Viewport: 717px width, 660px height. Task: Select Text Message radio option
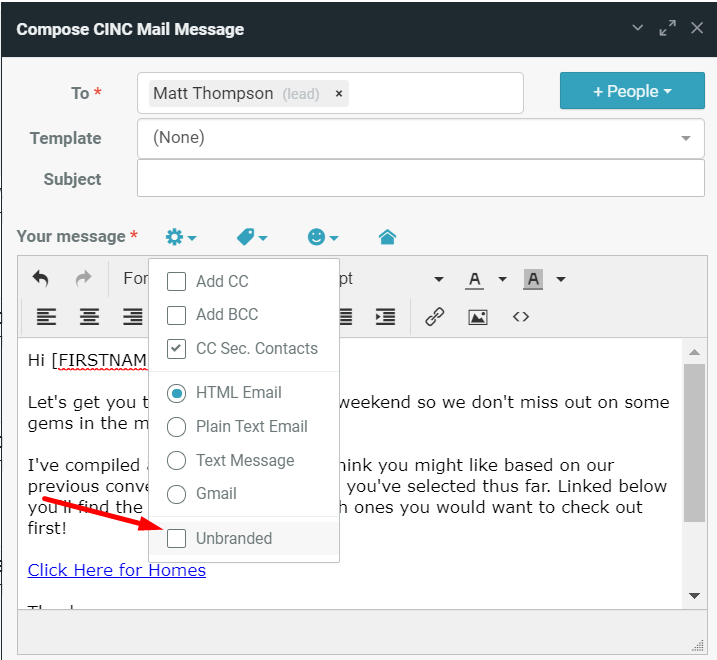click(x=177, y=460)
